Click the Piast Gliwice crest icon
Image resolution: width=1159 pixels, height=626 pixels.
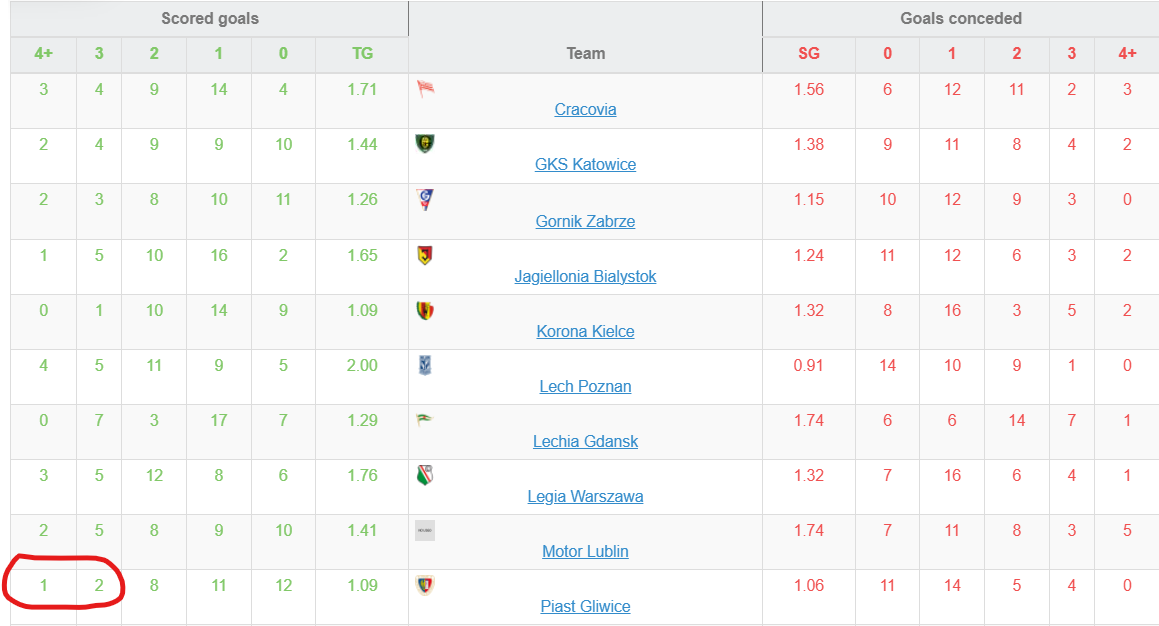pyautogui.click(x=425, y=585)
